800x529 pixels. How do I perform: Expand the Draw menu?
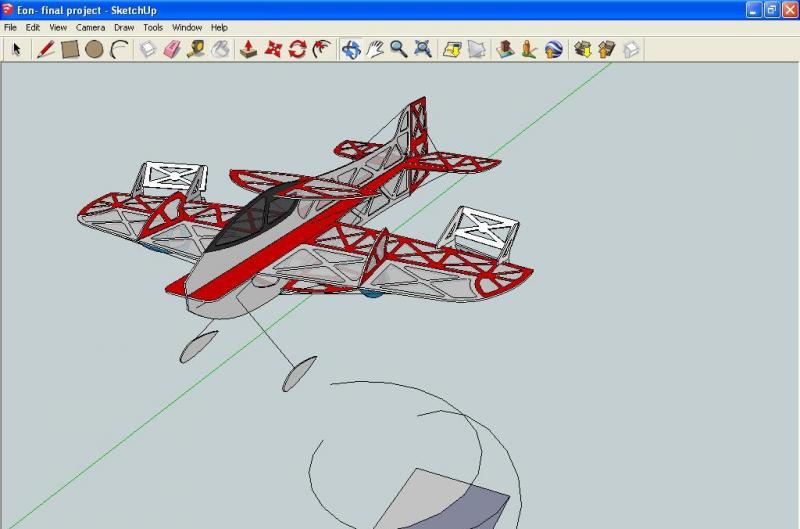[x=124, y=27]
